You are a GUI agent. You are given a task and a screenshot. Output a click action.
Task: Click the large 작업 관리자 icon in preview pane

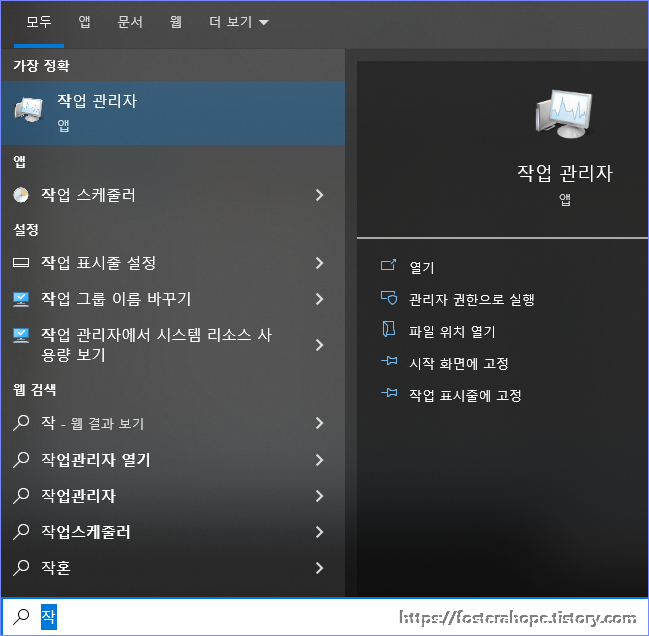[x=564, y=114]
